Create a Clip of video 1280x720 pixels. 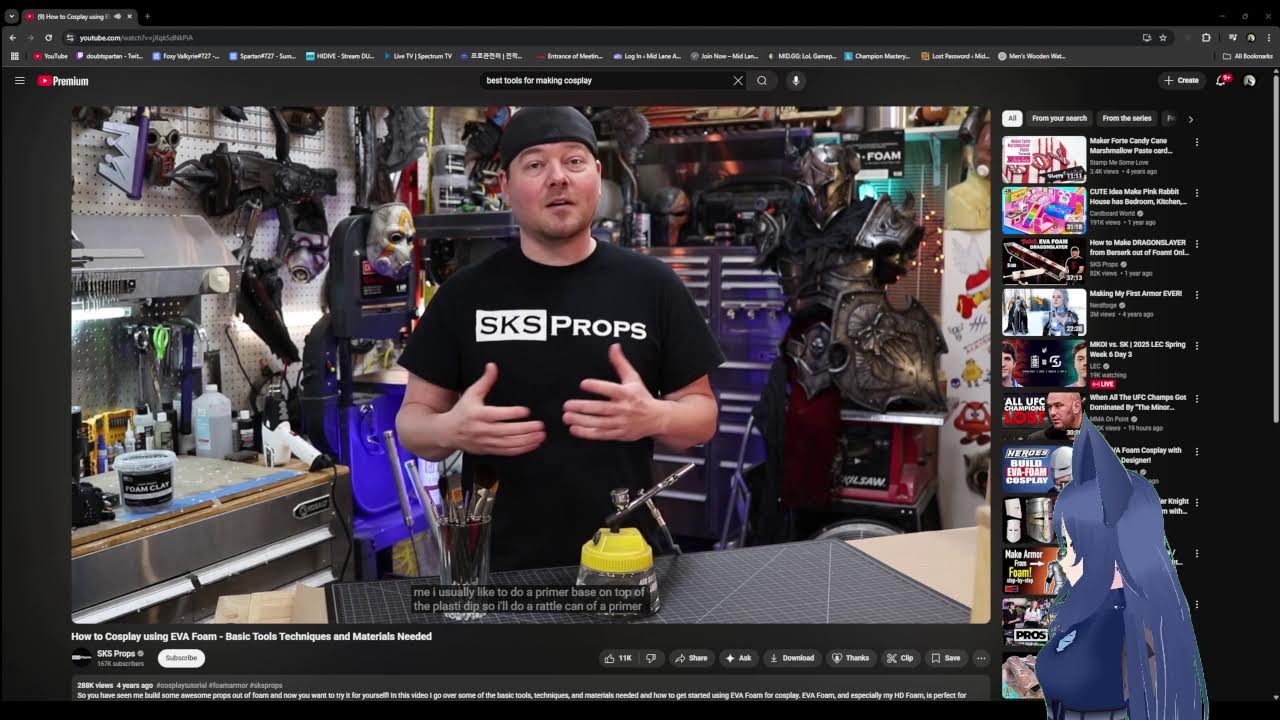pyautogui.click(x=900, y=658)
